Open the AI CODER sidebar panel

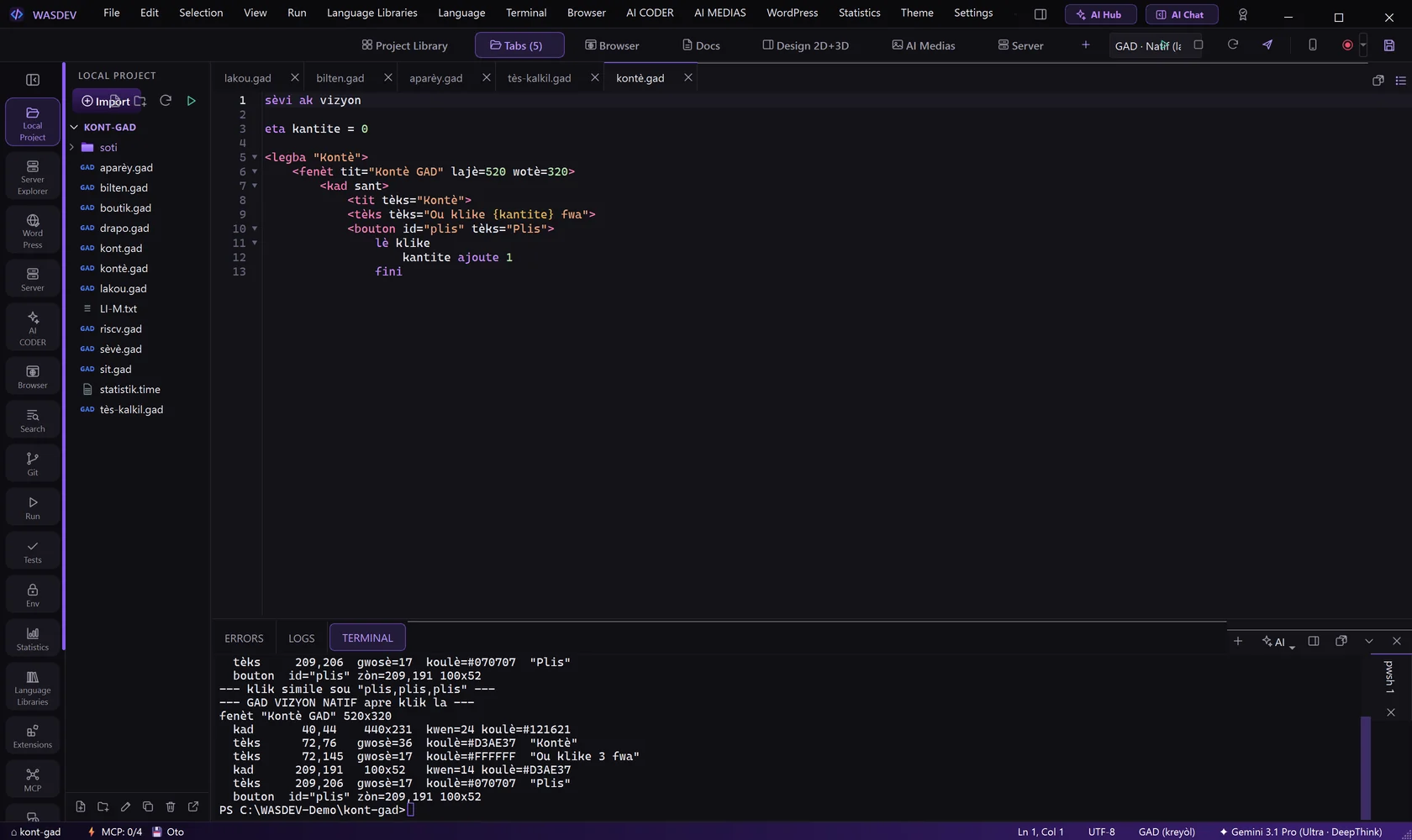(x=32, y=328)
